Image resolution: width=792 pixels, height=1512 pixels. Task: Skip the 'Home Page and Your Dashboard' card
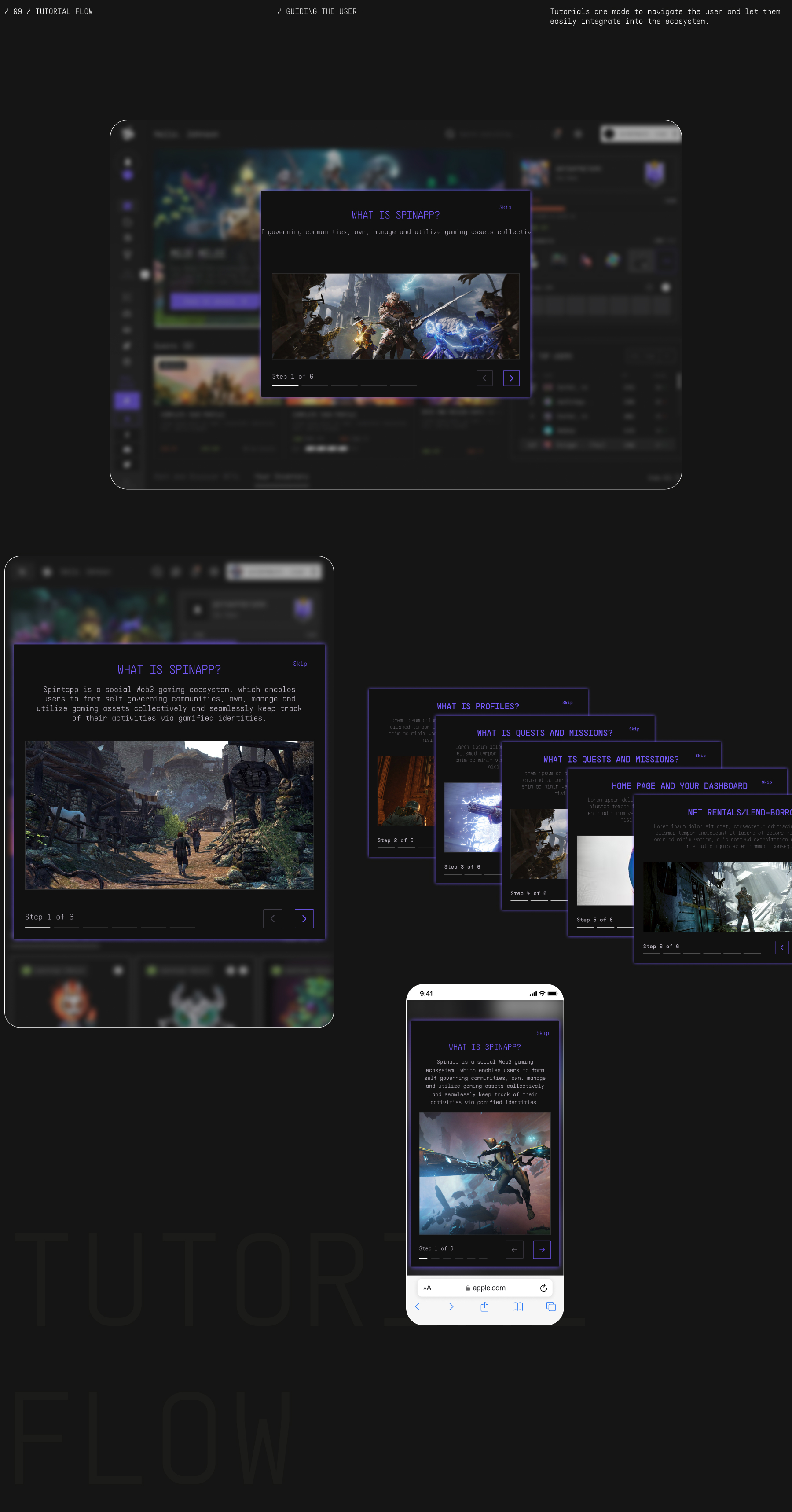pyautogui.click(x=766, y=782)
